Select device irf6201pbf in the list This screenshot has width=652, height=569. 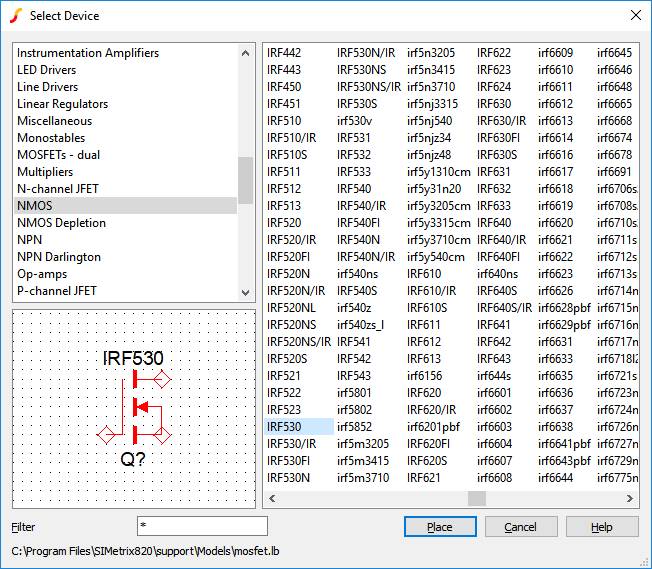433,427
